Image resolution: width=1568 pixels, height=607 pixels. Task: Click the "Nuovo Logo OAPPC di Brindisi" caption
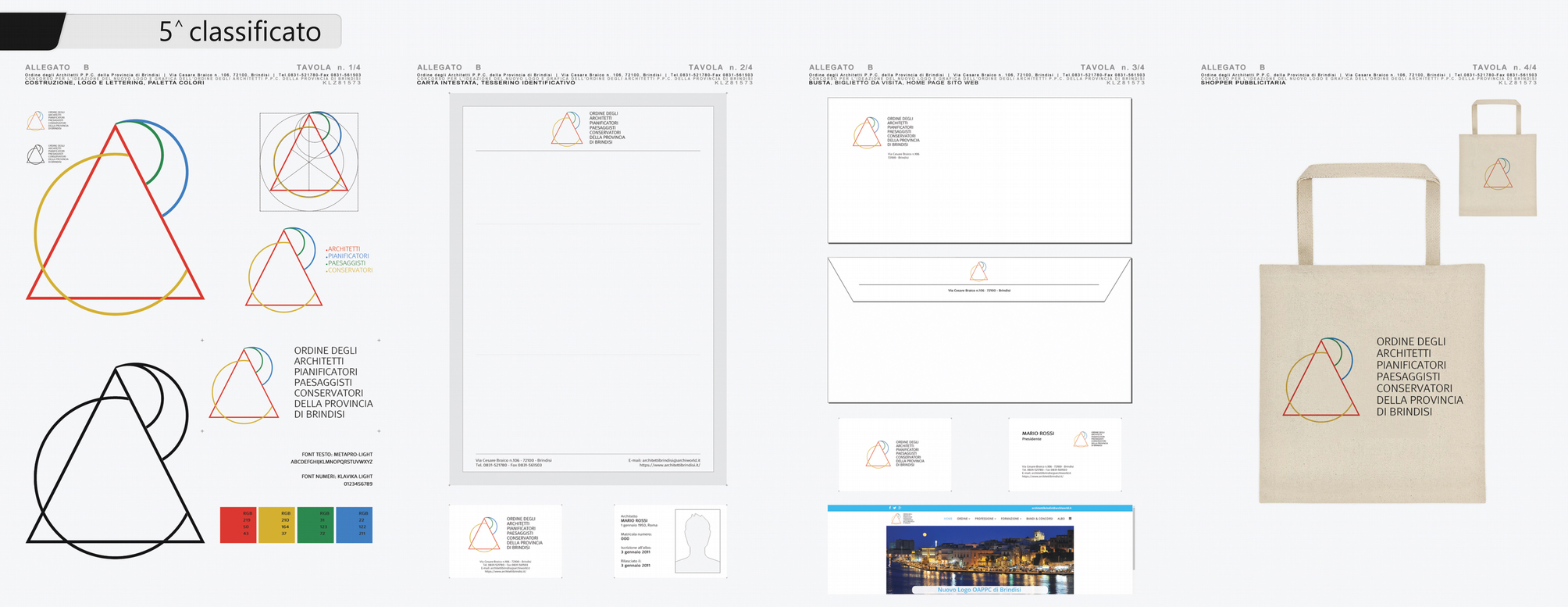pos(979,590)
